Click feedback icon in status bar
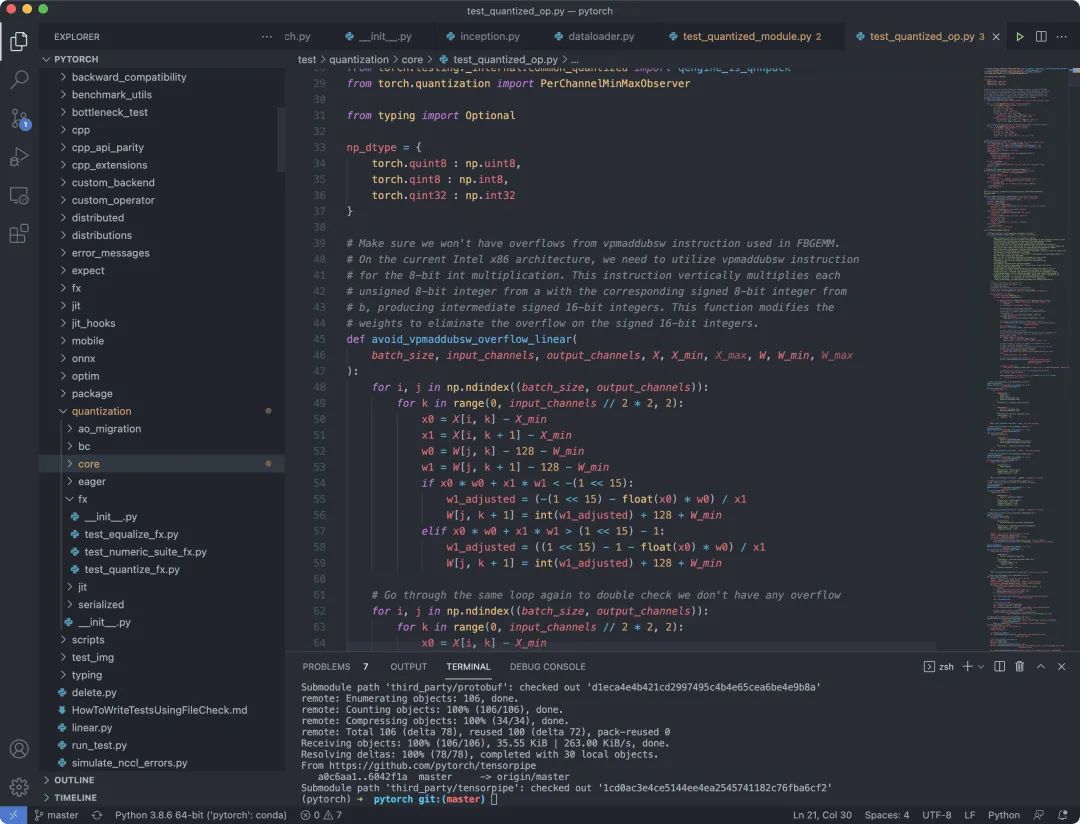Viewport: 1080px width, 824px height. [x=1039, y=815]
